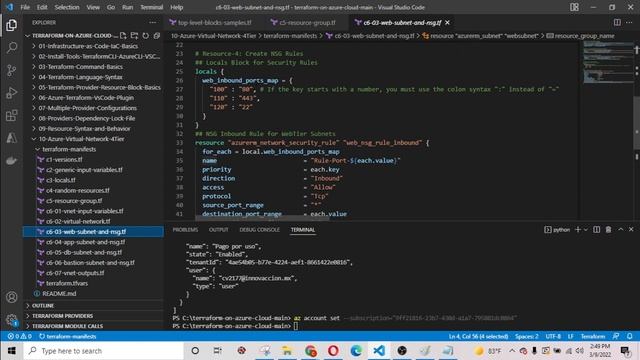This screenshot has height=360, width=640.
Task: Open Source Control view
Action: click(11, 70)
